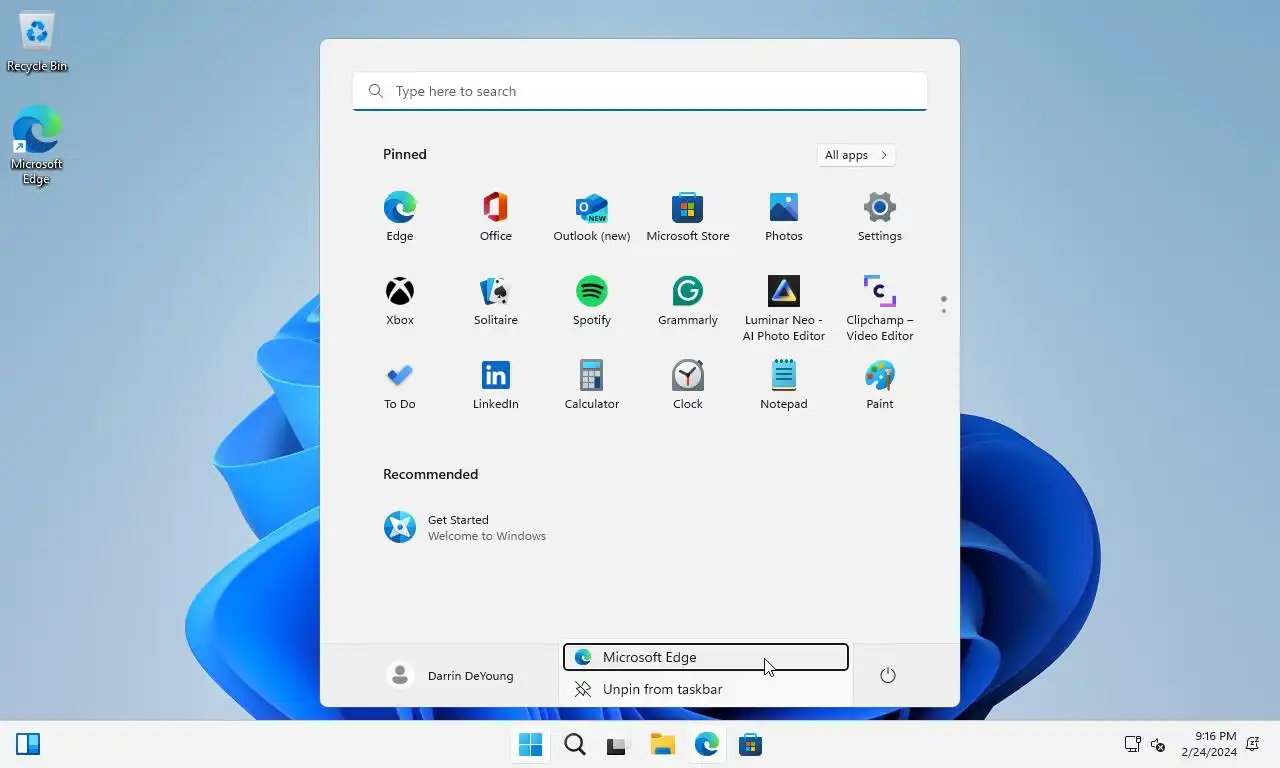
Task: Open Microsoft Store from pinned apps
Action: click(x=688, y=217)
